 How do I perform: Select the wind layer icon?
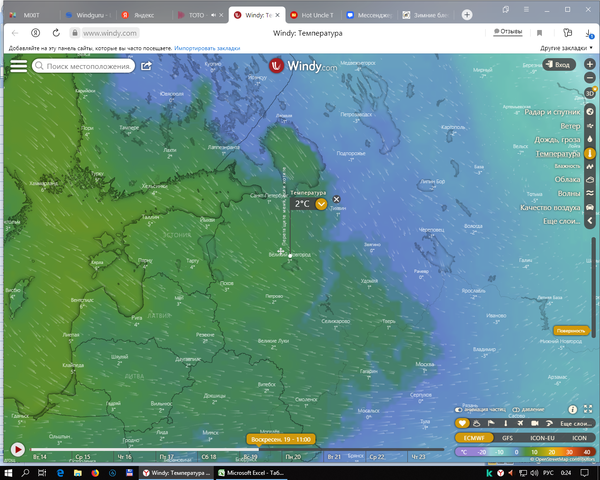point(589,126)
